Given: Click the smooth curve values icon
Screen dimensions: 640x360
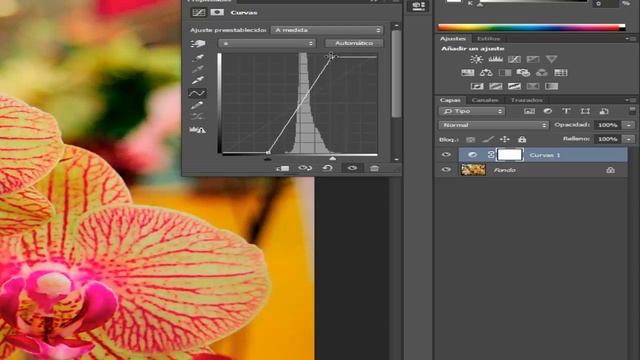Looking at the screenshot, I should coord(198,117).
